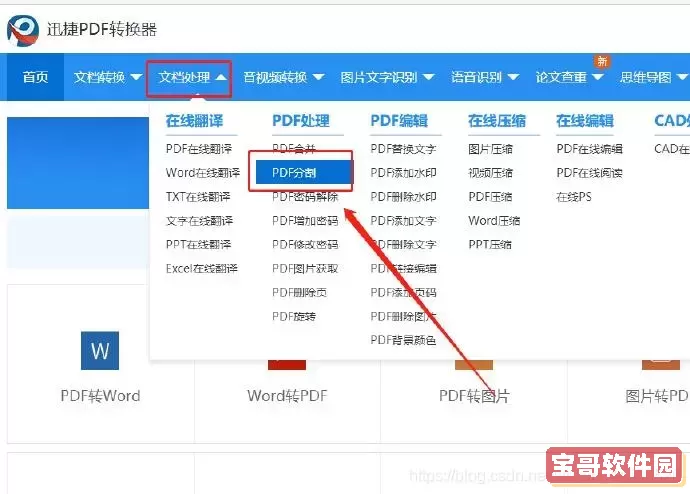Screen dimensions: 690x494
Task: Open 视频压缩 under 在线压缩
Action: [490, 172]
